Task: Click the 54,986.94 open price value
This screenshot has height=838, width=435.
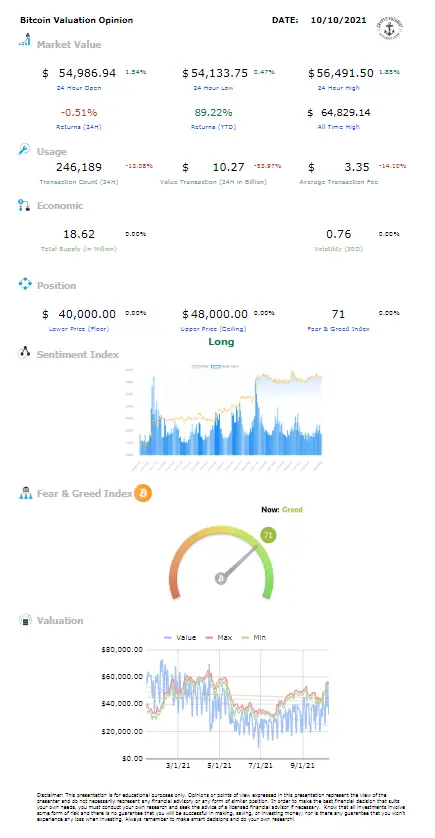Action: pos(88,73)
